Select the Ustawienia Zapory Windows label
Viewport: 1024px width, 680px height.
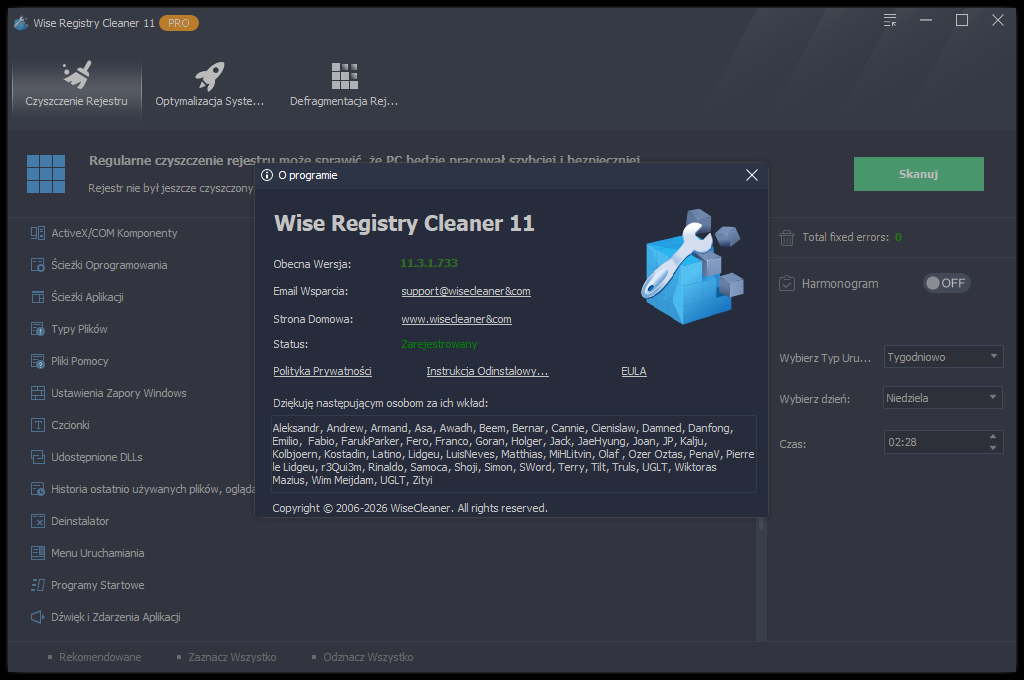click(119, 393)
